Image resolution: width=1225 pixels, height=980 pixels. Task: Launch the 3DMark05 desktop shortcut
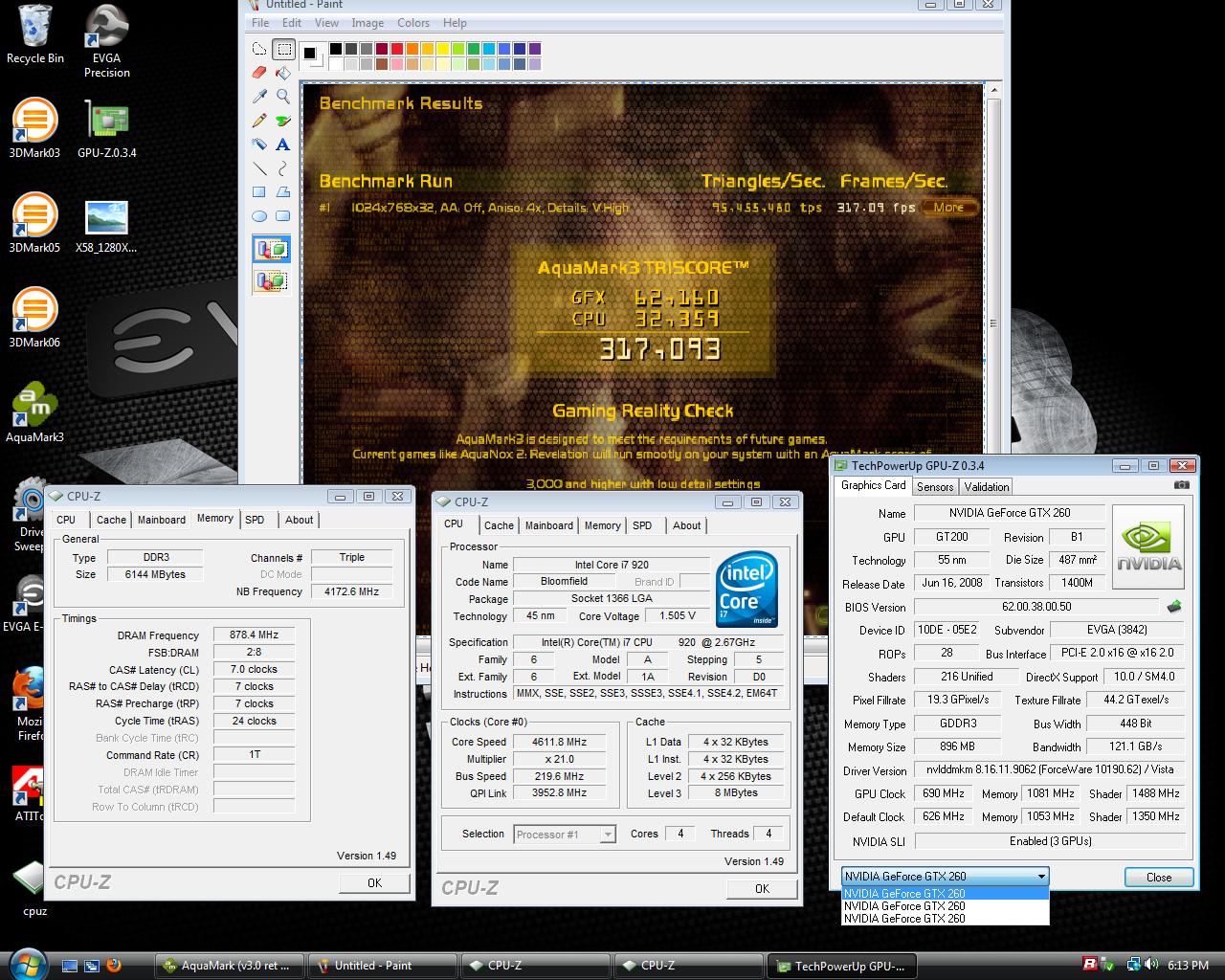(x=34, y=223)
